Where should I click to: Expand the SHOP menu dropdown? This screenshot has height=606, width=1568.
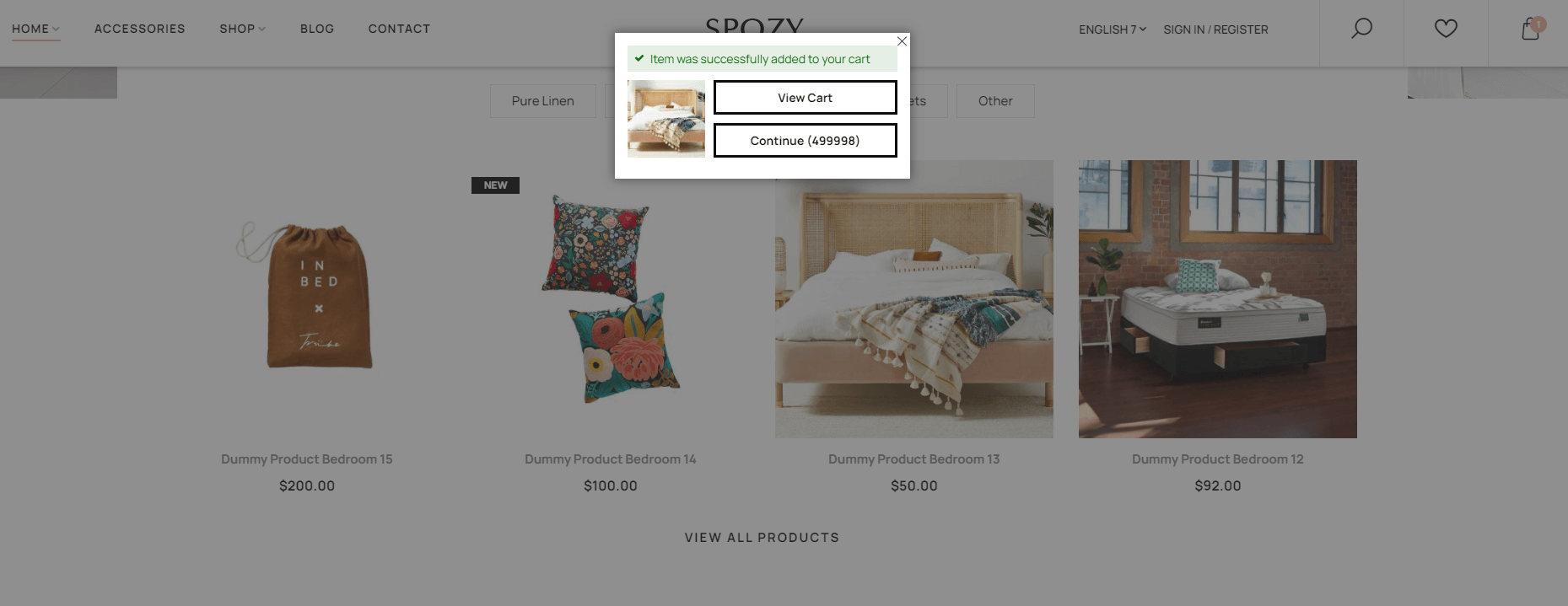tap(242, 29)
